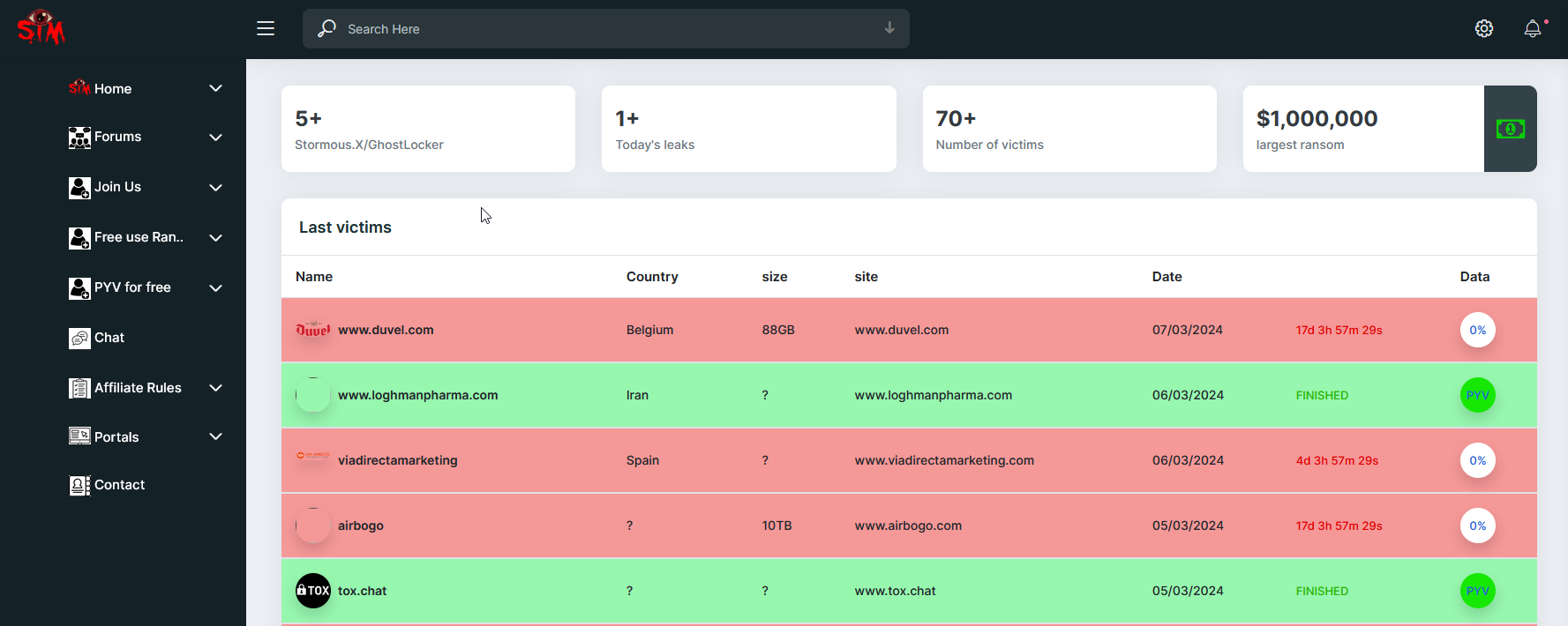
Task: Click the STM logo in the header
Action: 41,27
